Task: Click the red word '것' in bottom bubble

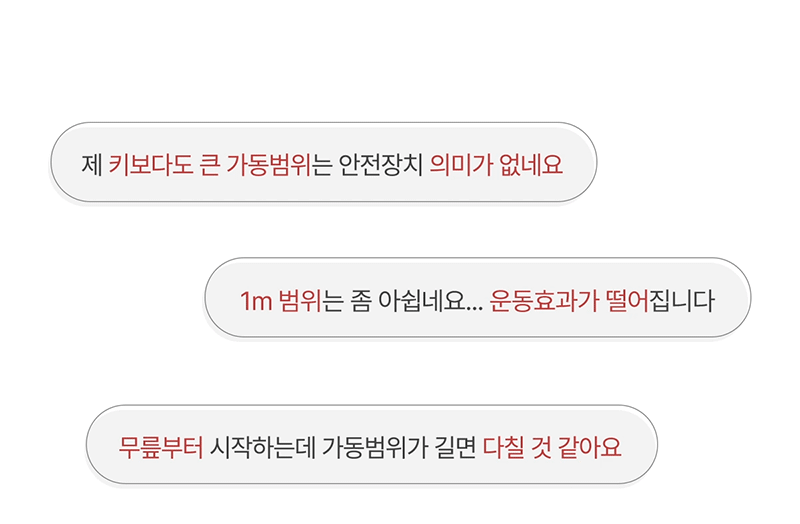Action: 541,447
